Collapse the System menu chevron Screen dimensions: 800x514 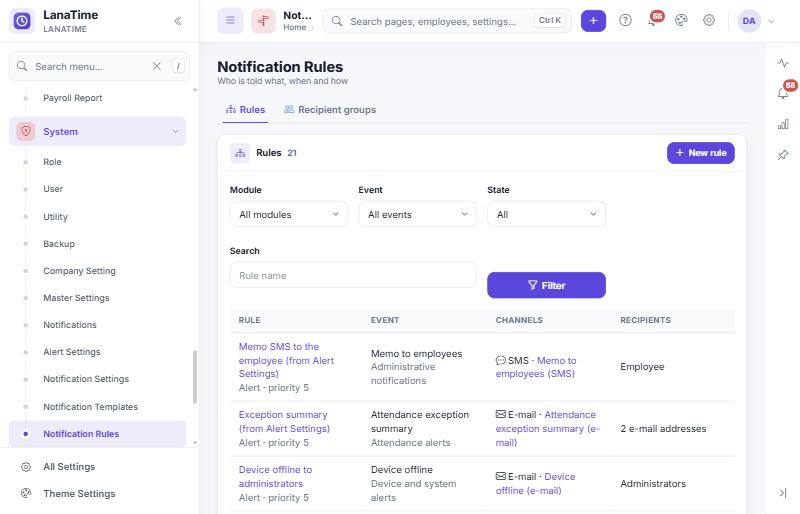[175, 132]
